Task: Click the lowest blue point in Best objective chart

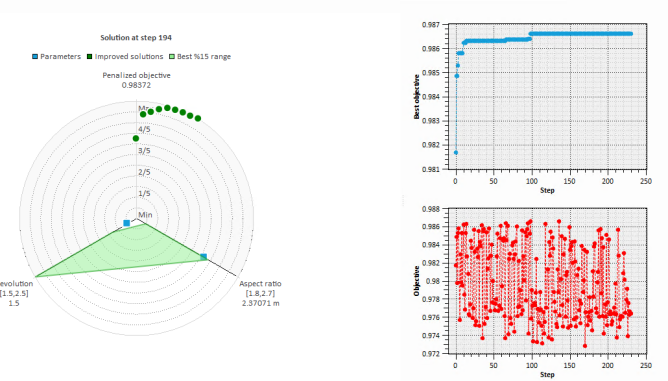Action: tap(456, 153)
